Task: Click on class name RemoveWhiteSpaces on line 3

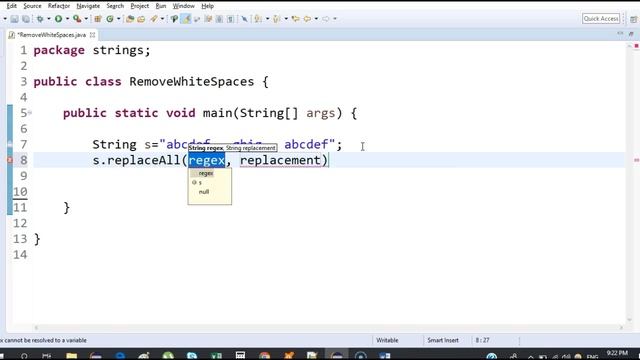Action: point(191,82)
